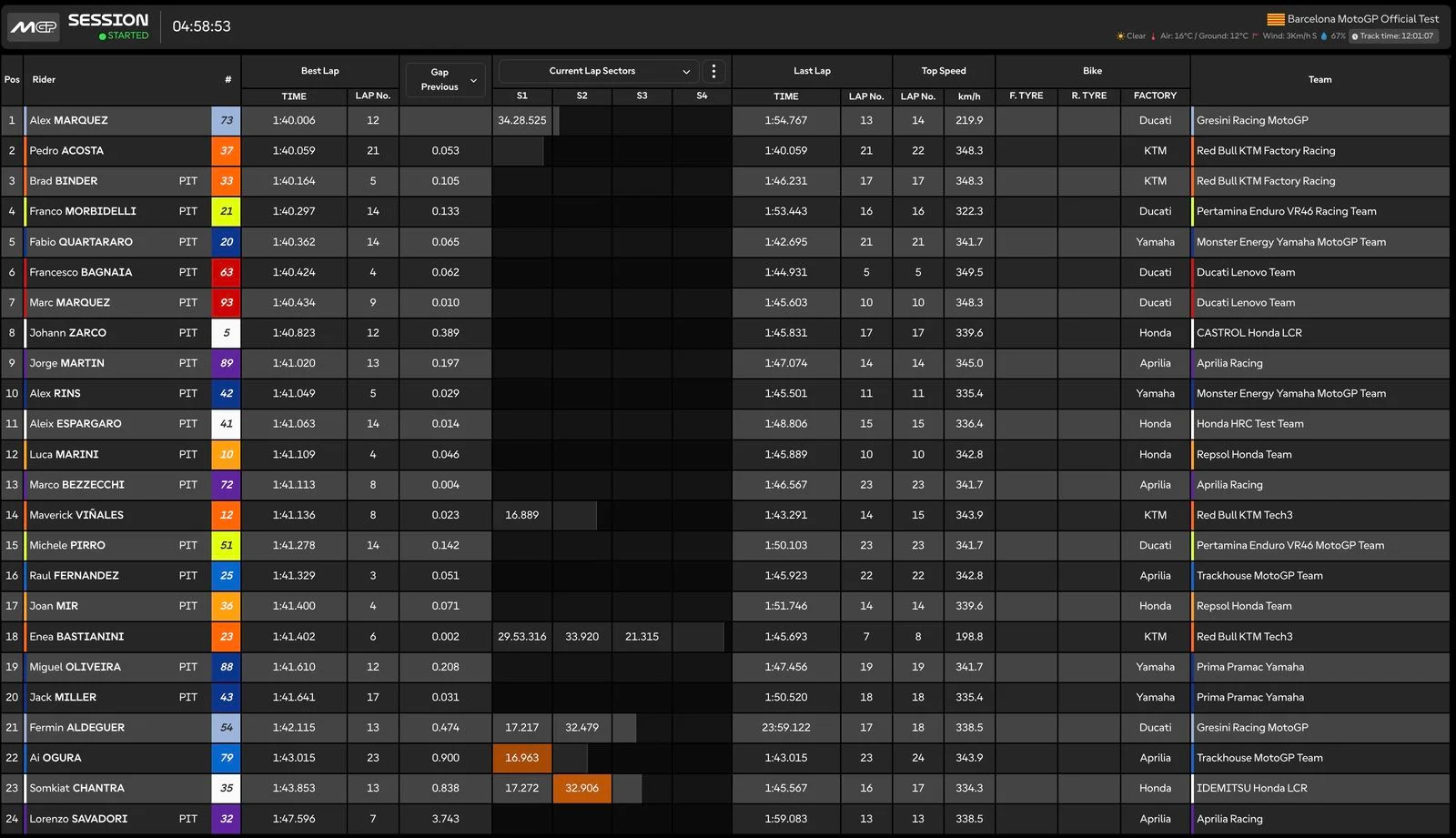
Task: Click the S1 sector header
Action: pyautogui.click(x=521, y=96)
